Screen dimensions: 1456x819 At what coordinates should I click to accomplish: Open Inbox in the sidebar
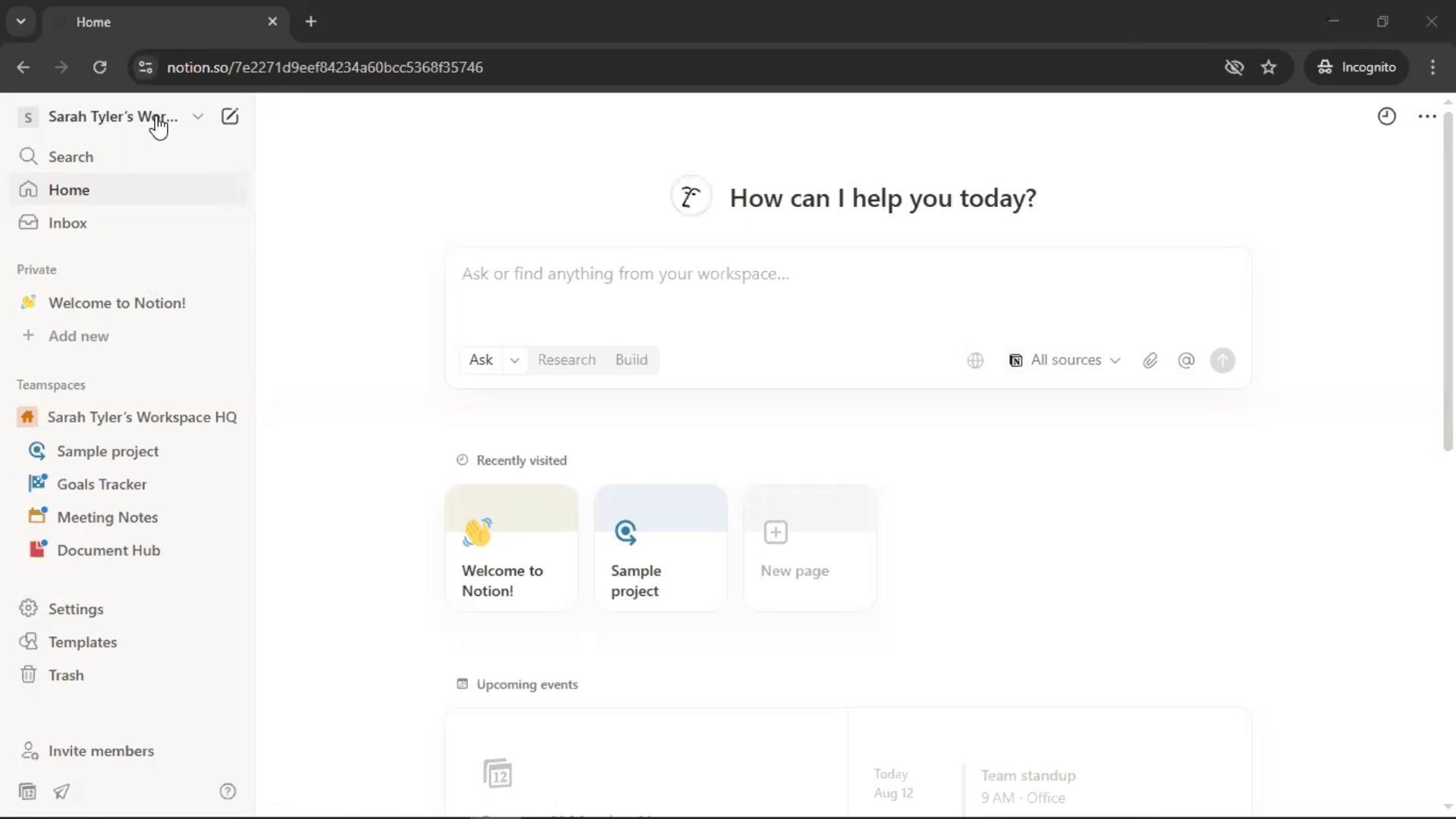[x=67, y=223]
